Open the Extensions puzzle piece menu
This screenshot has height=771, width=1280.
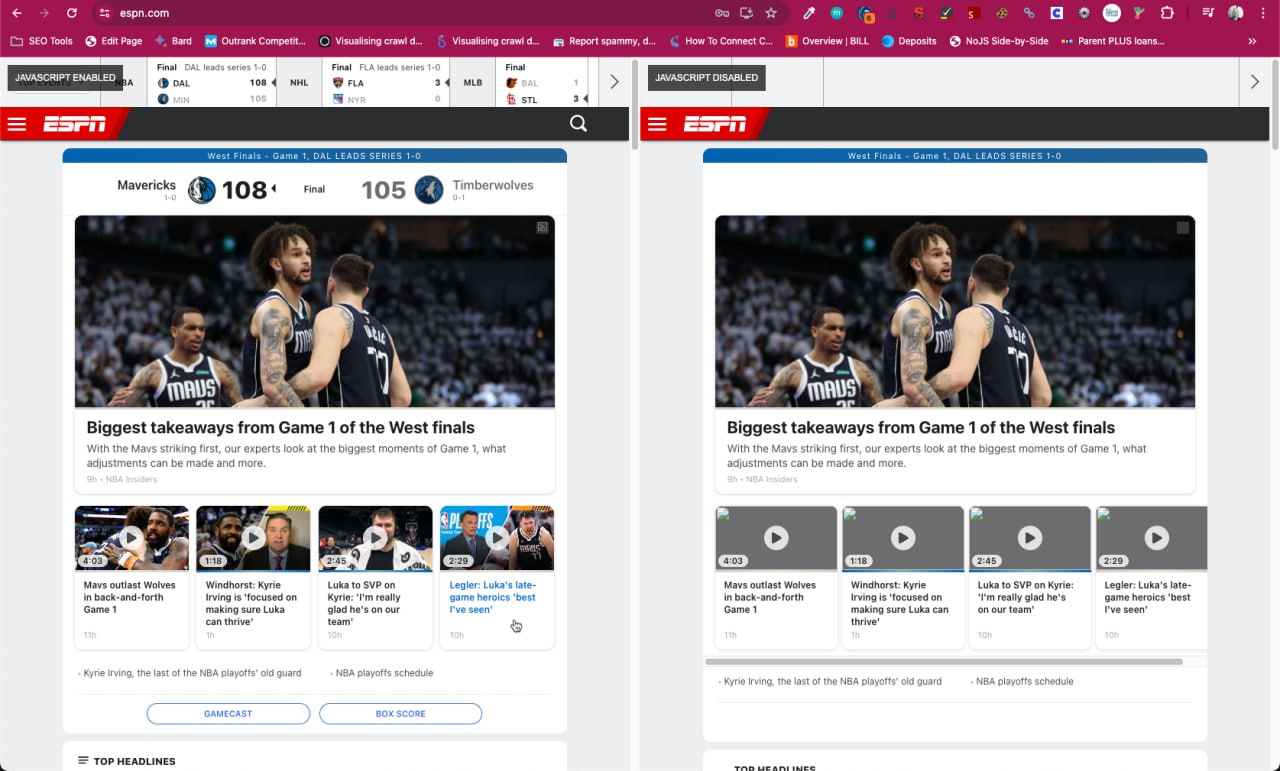point(1166,13)
